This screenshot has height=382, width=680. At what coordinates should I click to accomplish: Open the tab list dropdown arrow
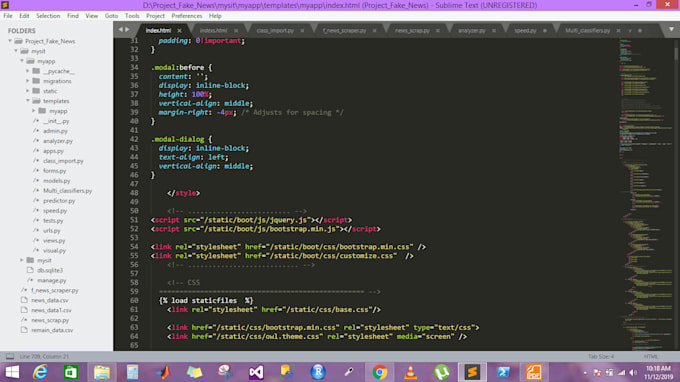[671, 29]
